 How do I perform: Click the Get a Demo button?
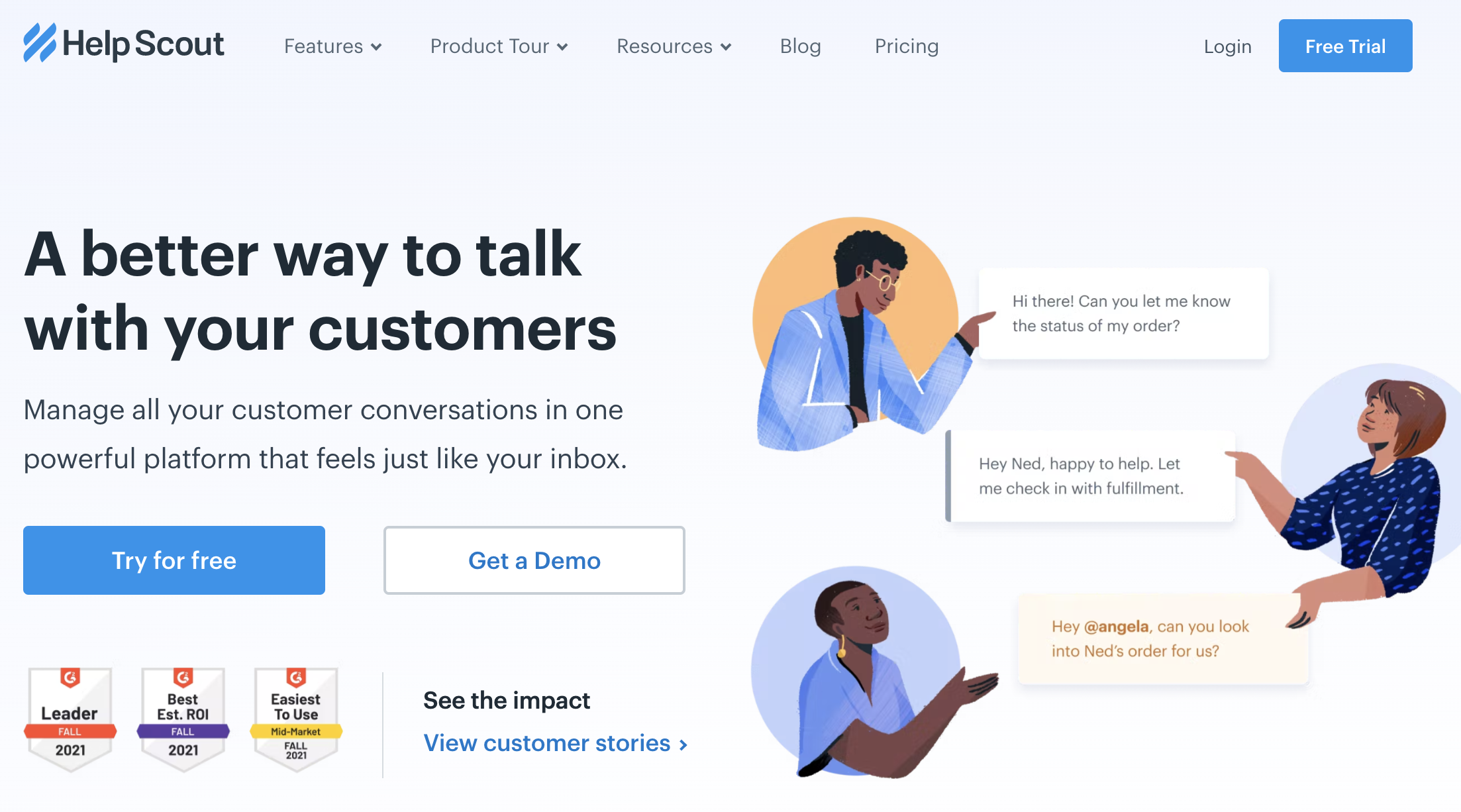pos(534,560)
